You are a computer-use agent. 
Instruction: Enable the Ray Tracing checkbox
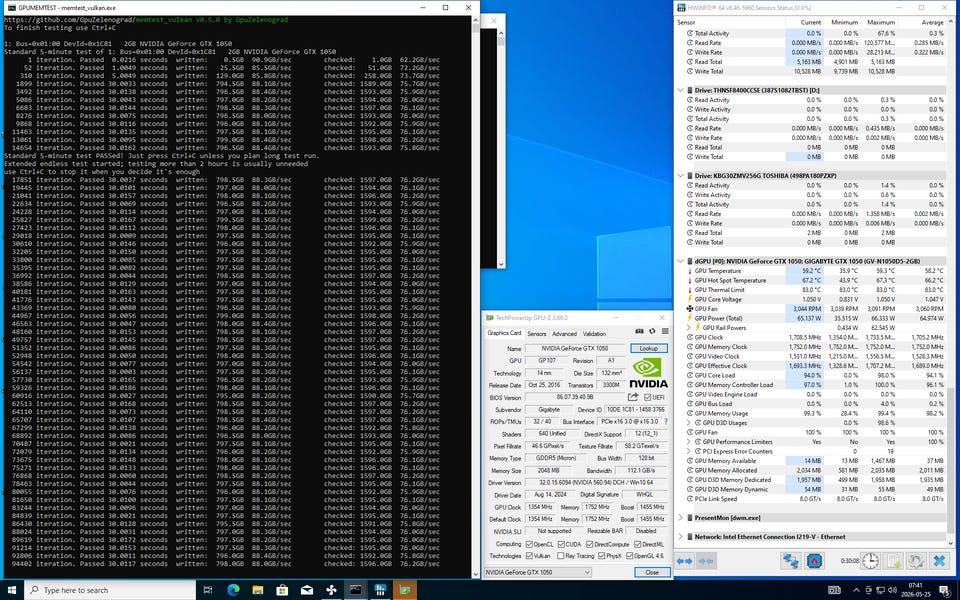click(561, 556)
